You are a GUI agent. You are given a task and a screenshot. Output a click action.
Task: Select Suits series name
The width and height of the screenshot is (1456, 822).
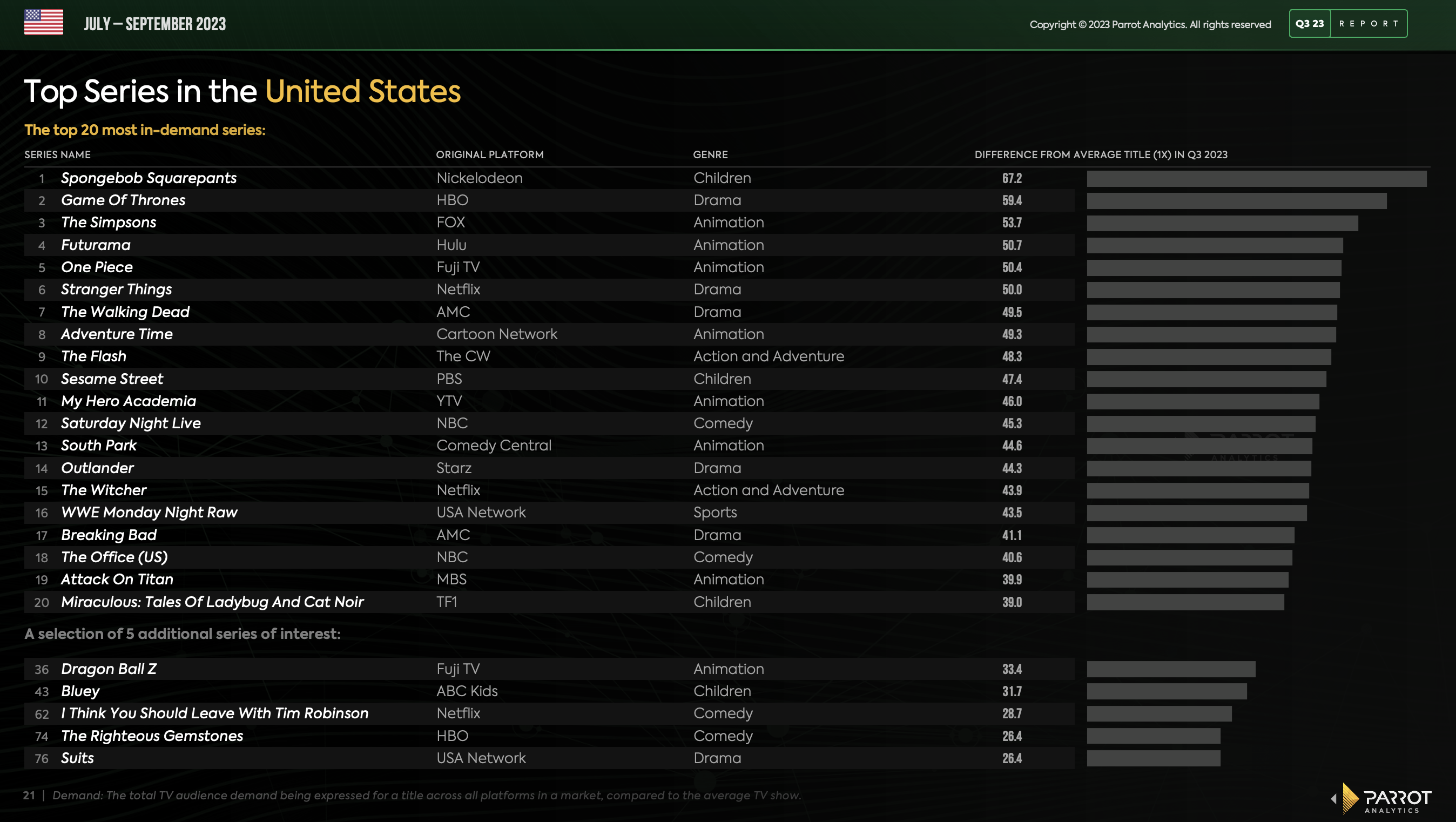coord(77,758)
